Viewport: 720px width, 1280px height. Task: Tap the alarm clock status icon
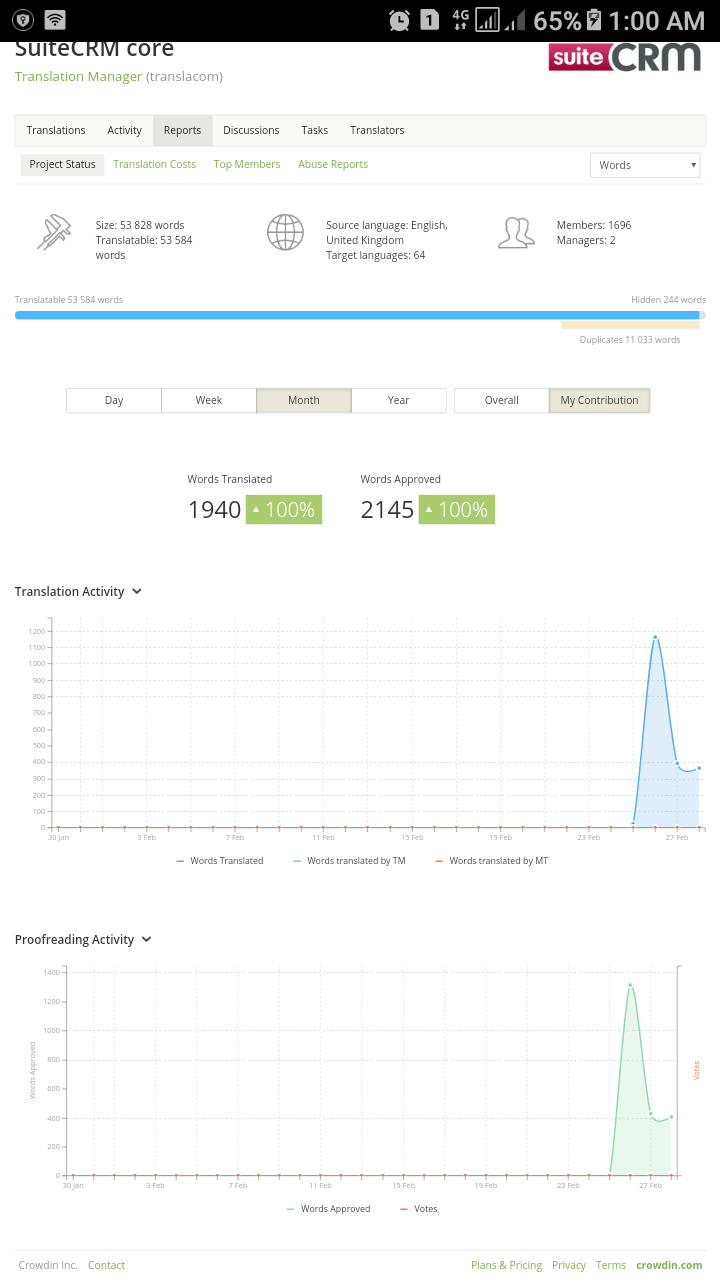point(399,20)
